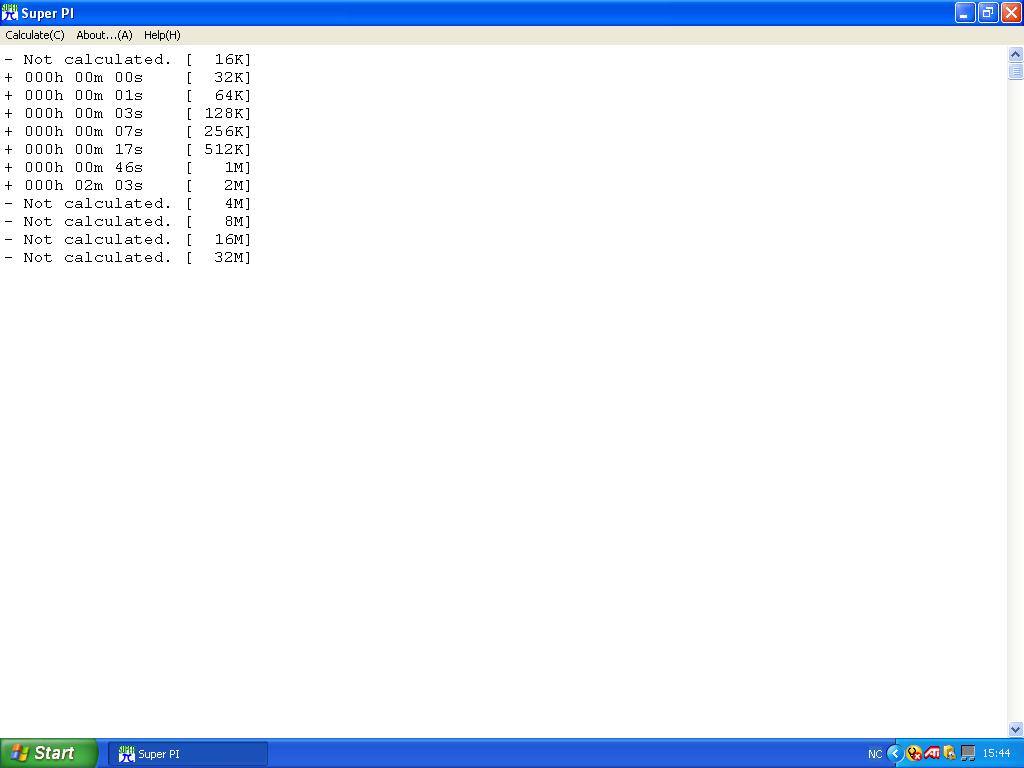Click the Start button

point(49,753)
